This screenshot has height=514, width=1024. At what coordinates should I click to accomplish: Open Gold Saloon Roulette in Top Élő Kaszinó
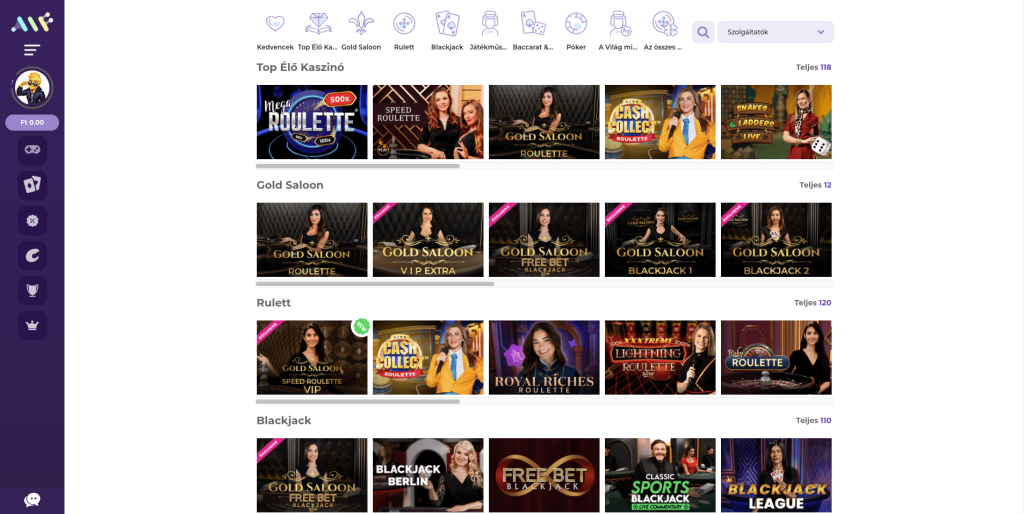pos(544,122)
